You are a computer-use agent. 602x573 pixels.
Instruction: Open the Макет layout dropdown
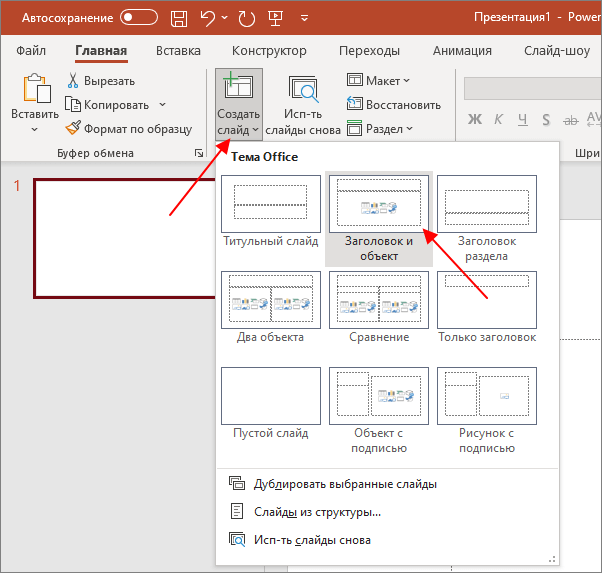[379, 81]
